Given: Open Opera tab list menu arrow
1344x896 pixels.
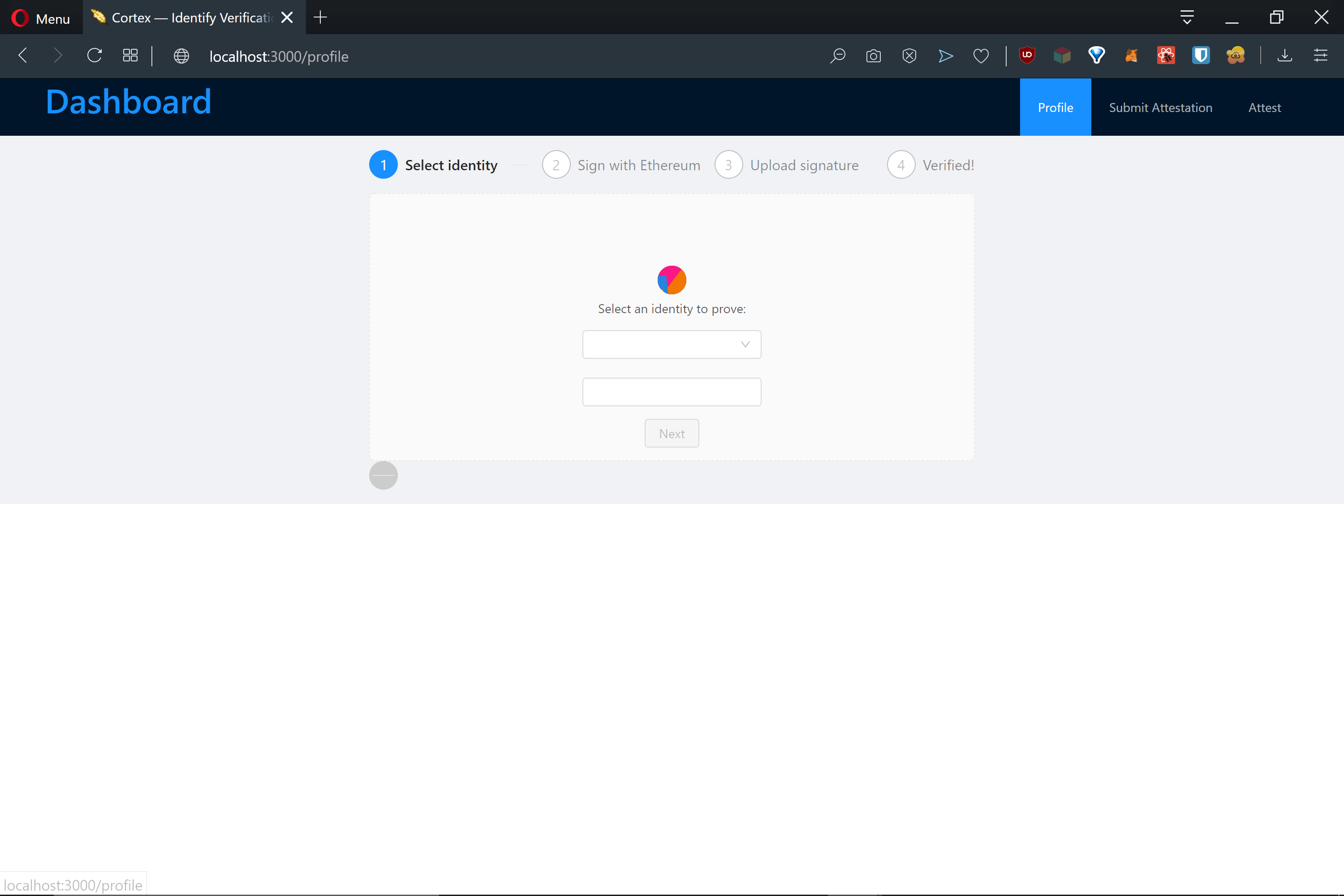Looking at the screenshot, I should [x=1187, y=17].
